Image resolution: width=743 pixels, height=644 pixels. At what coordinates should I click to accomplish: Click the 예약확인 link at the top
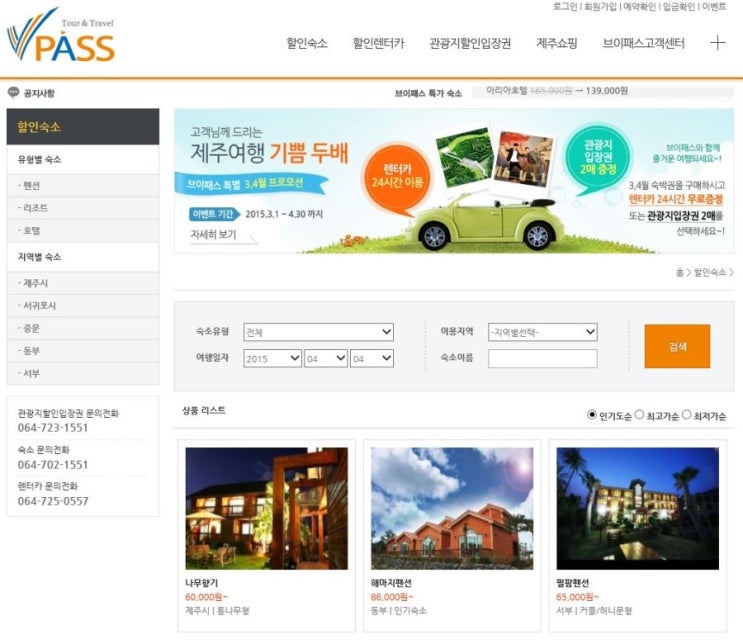tap(639, 6)
